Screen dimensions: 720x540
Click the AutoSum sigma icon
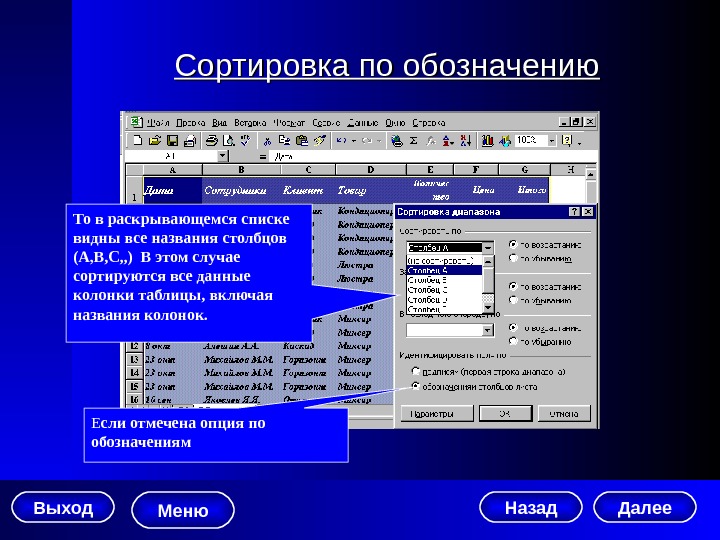pos(413,141)
